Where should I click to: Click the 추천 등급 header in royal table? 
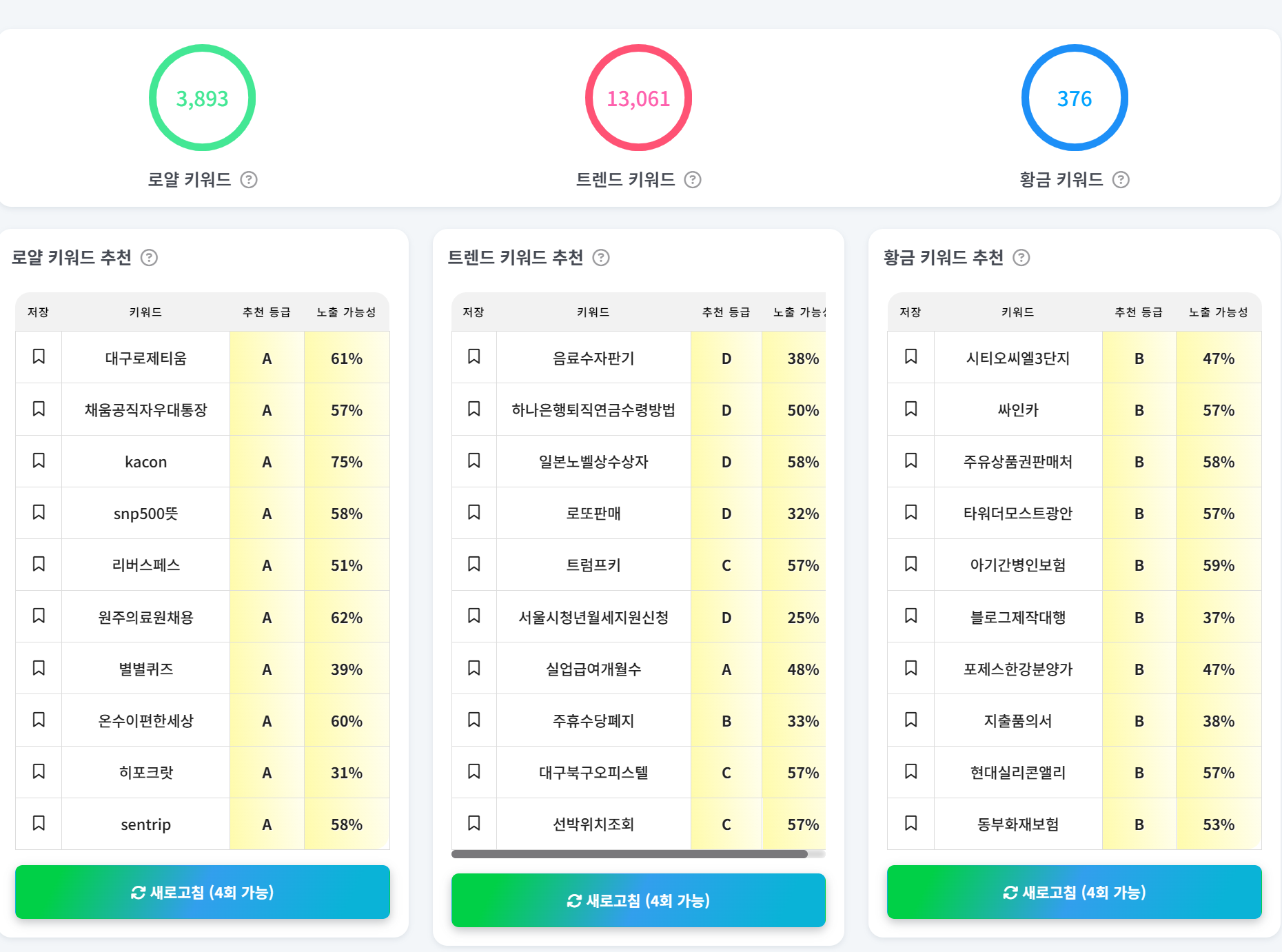click(267, 312)
